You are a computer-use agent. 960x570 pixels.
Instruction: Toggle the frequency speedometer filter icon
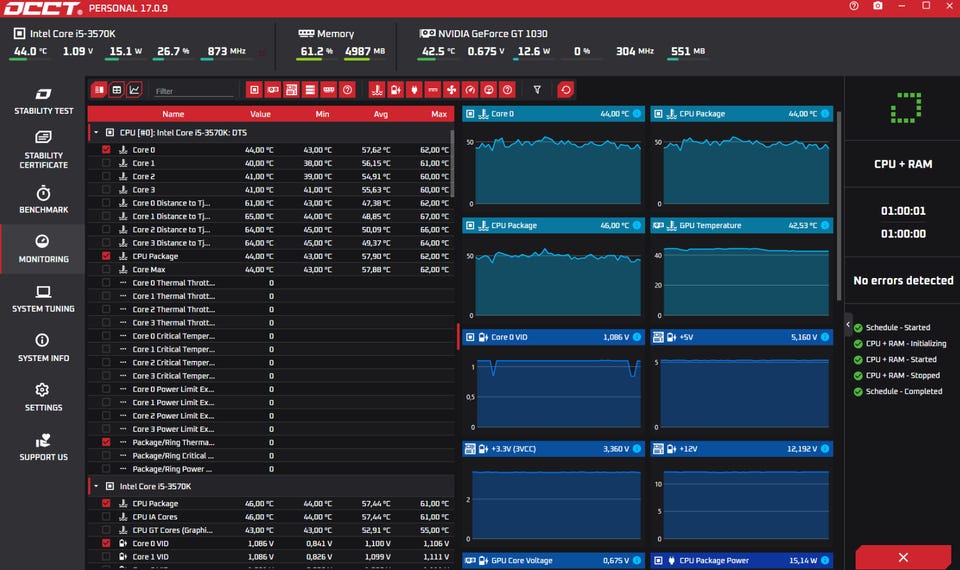(x=470, y=90)
